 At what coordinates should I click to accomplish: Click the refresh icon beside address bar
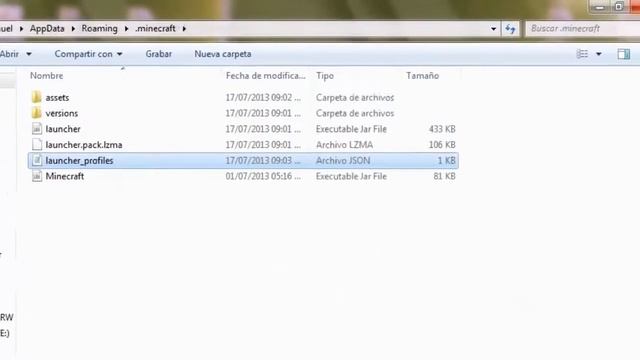click(510, 29)
